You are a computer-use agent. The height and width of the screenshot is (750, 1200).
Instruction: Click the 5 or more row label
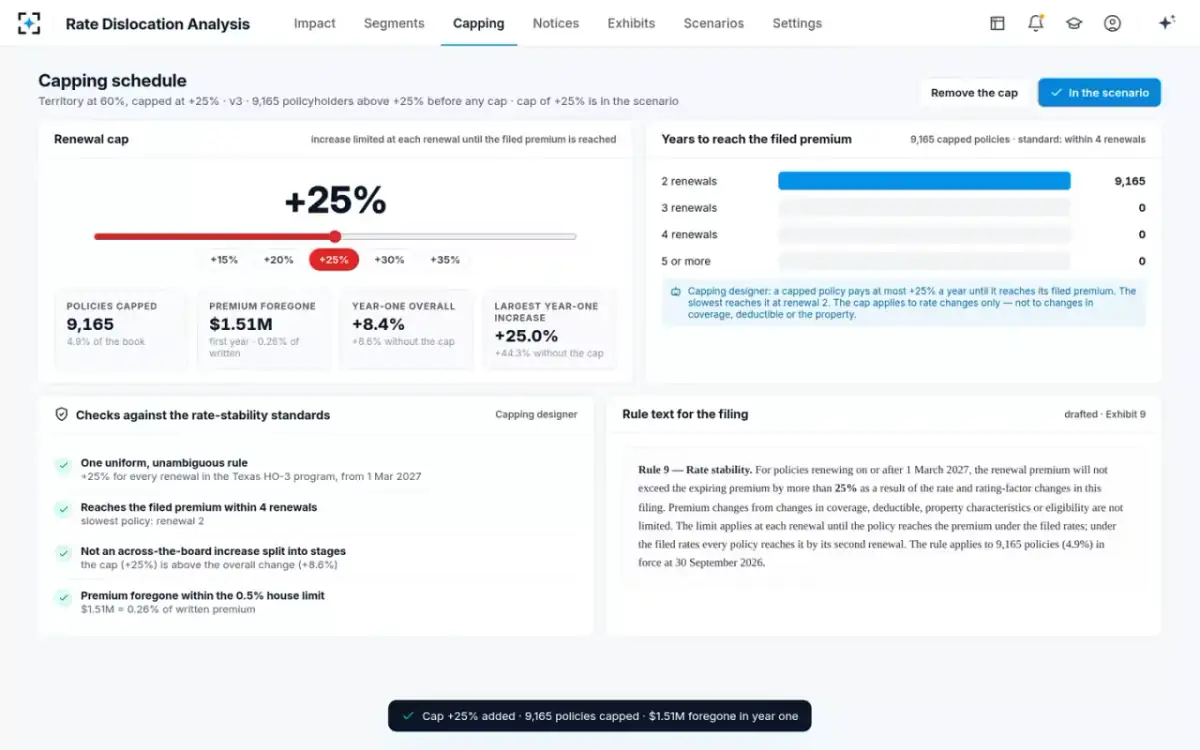(686, 261)
